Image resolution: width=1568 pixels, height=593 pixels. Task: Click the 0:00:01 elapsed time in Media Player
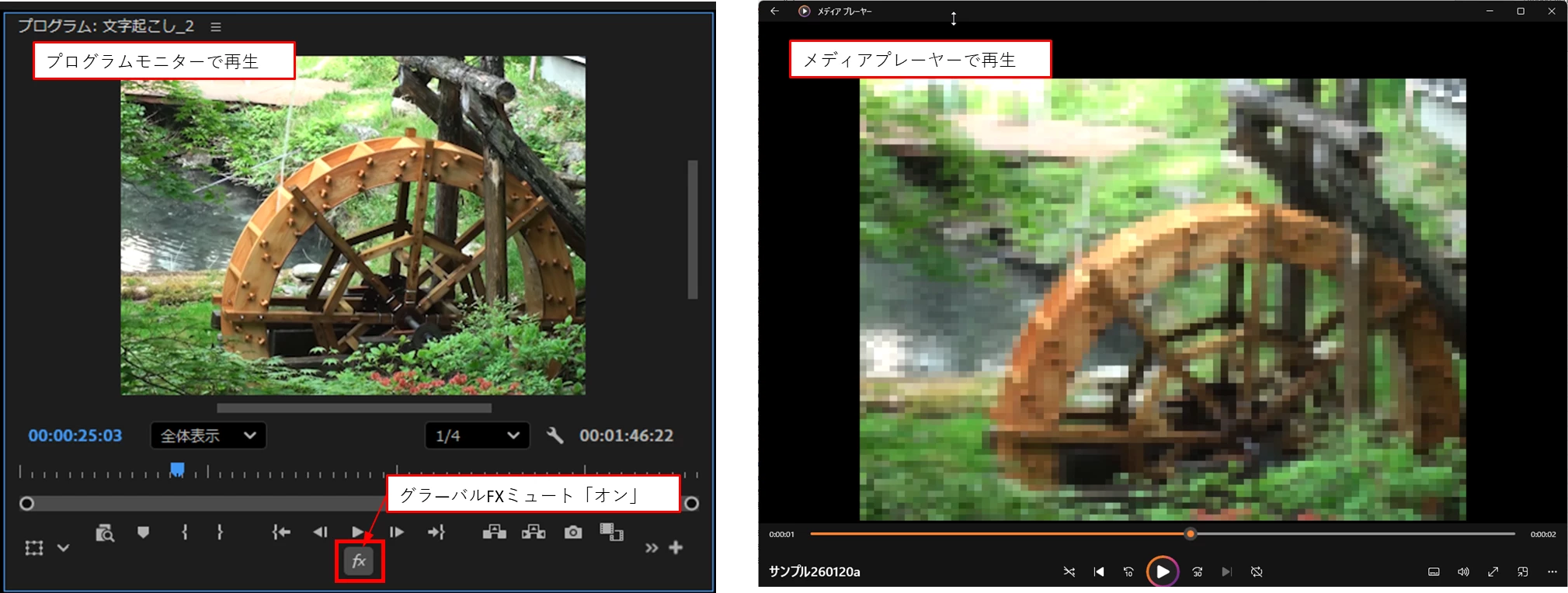[782, 534]
